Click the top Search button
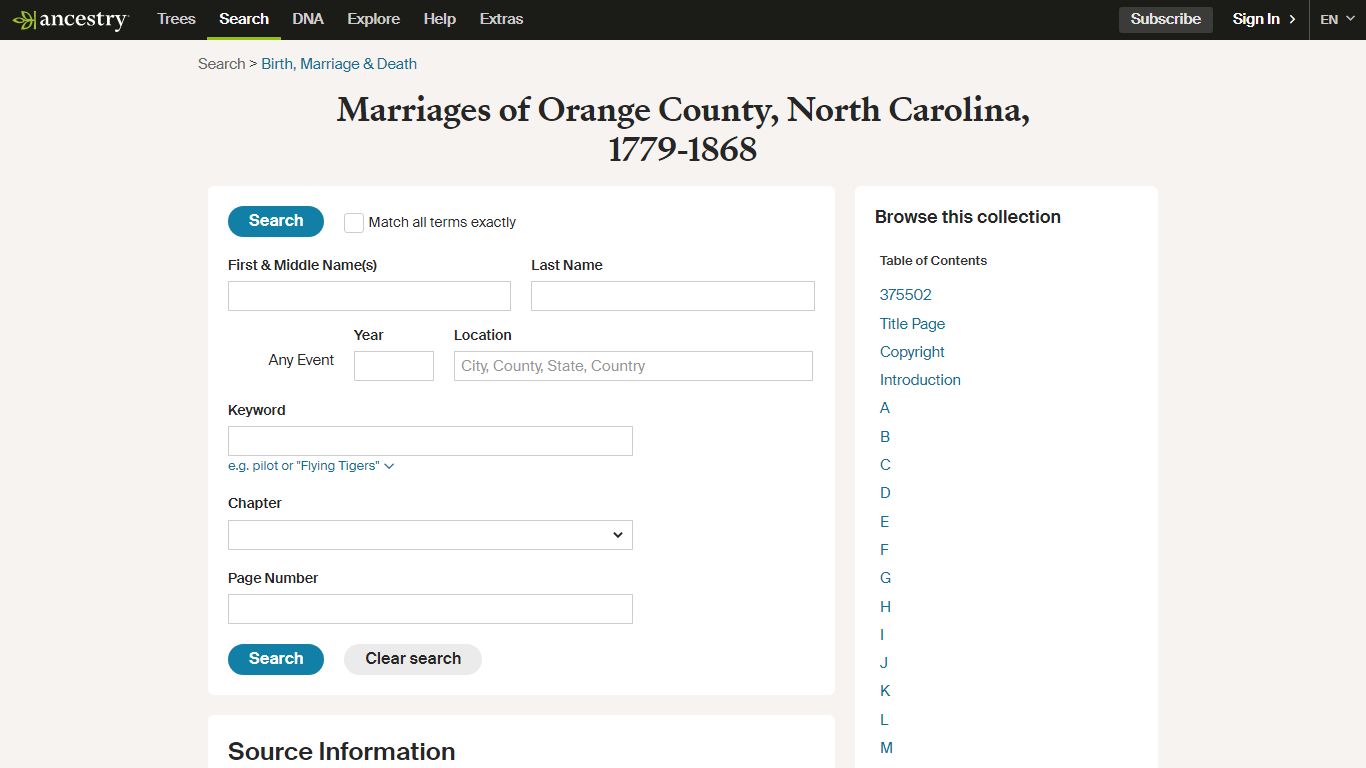The width and height of the screenshot is (1366, 768). pyautogui.click(x=276, y=221)
